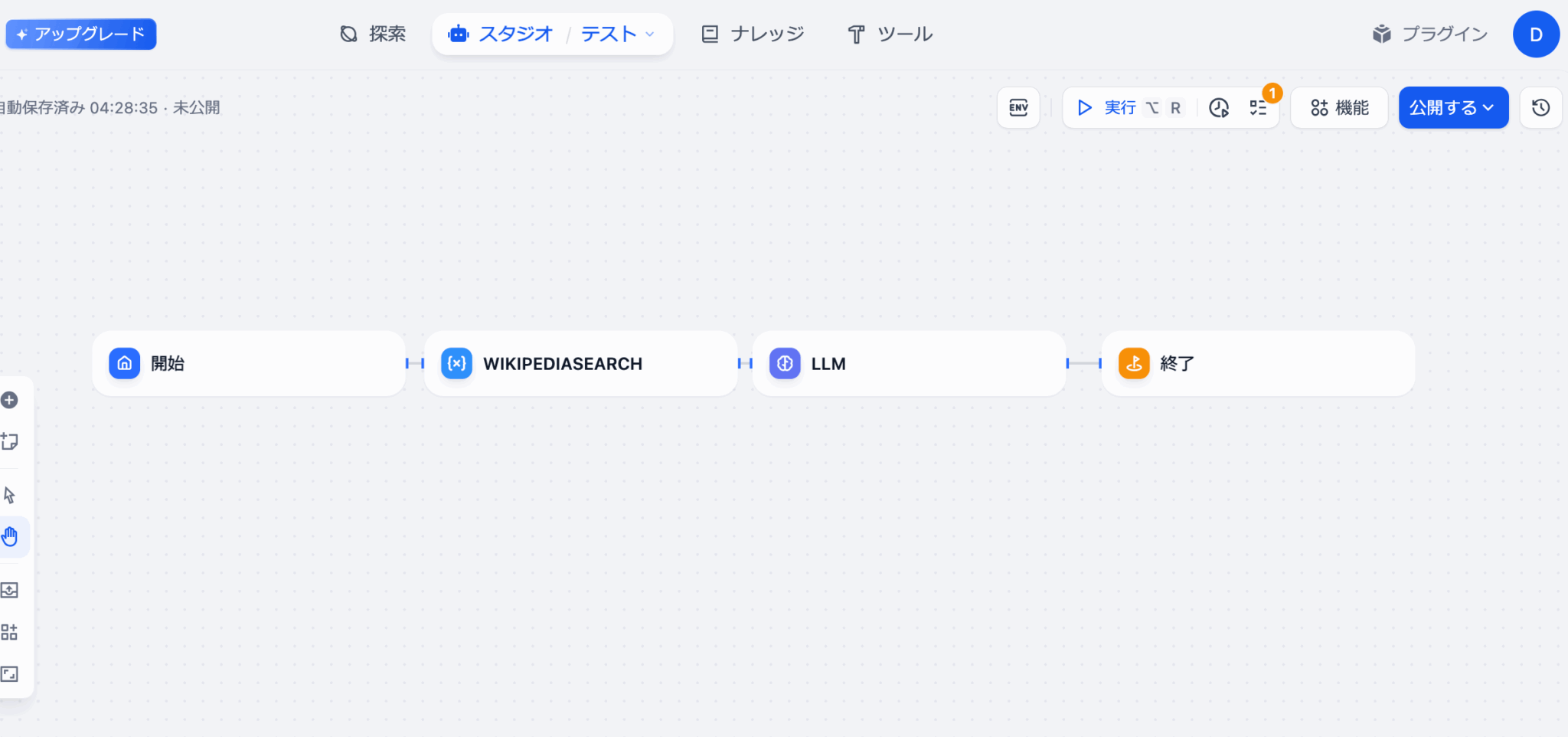Open the checklist with the orange badge

click(1258, 108)
